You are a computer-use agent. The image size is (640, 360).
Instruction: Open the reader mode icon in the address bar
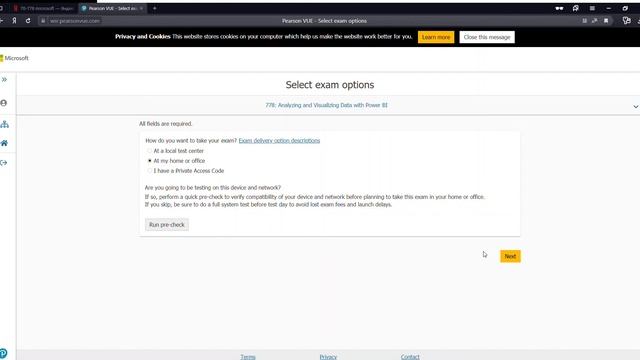pyautogui.click(x=584, y=21)
